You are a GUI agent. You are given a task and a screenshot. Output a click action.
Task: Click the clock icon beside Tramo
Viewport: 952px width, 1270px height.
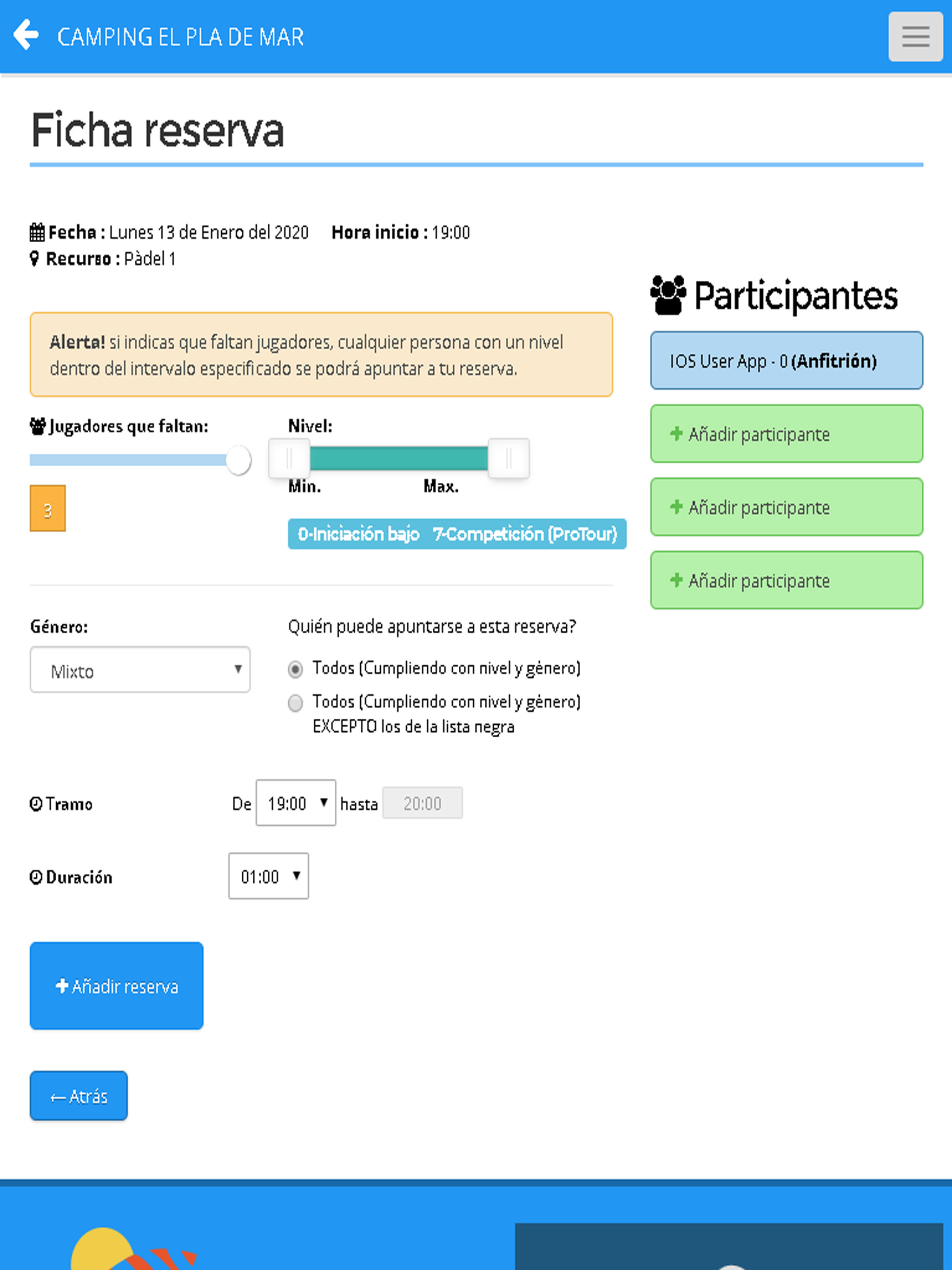point(36,804)
